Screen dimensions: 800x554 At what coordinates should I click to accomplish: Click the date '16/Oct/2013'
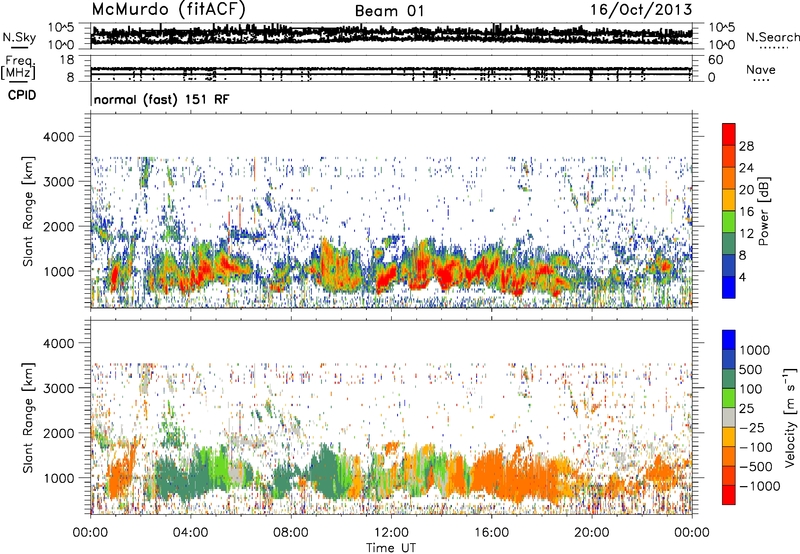(641, 10)
